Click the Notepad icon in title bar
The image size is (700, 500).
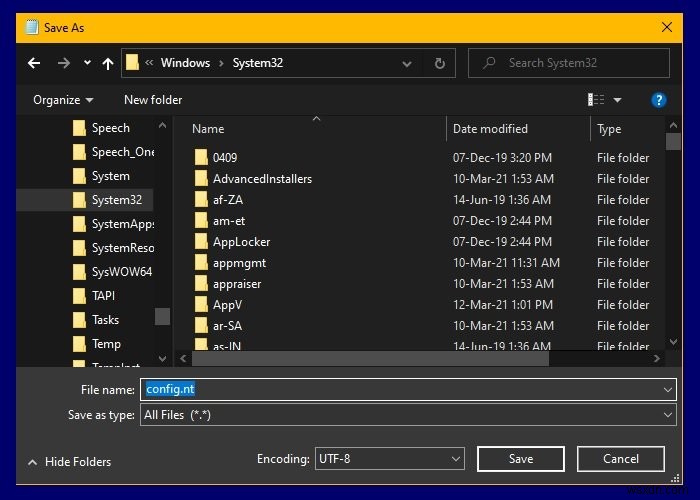pos(31,27)
